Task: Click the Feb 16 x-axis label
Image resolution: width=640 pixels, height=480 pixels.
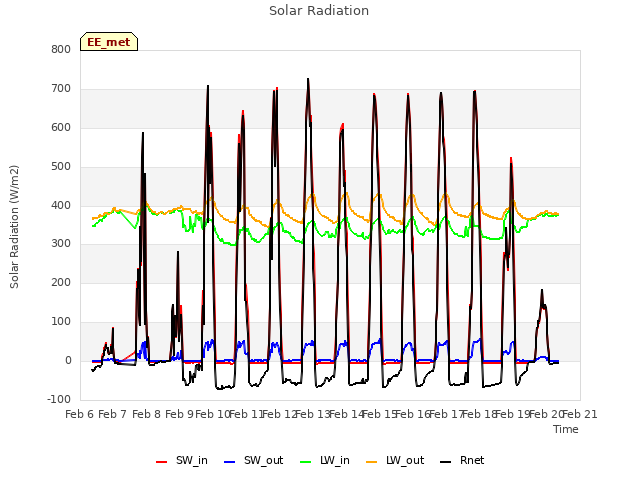Action: click(x=413, y=415)
